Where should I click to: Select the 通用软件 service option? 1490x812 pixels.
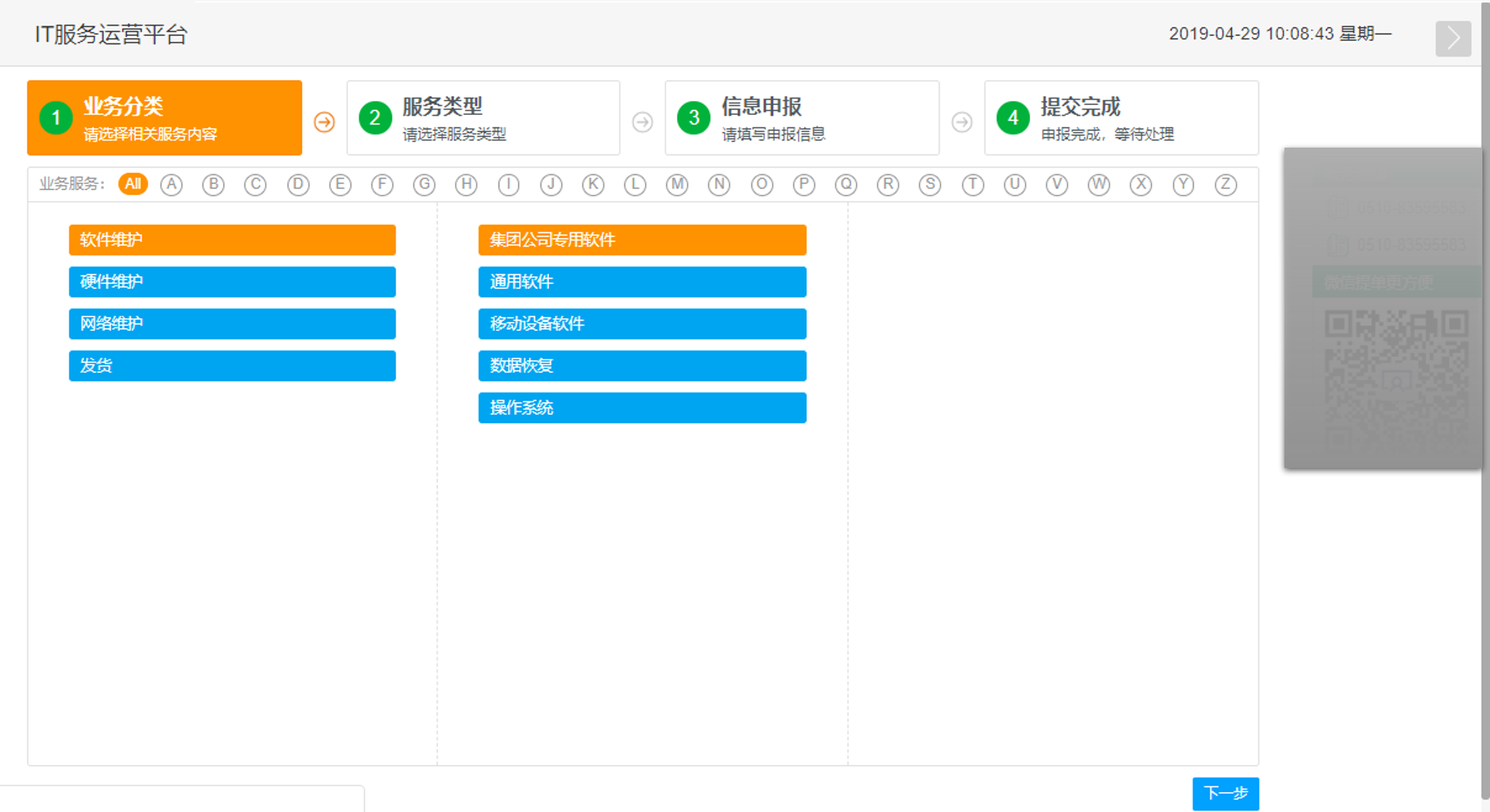coord(642,282)
